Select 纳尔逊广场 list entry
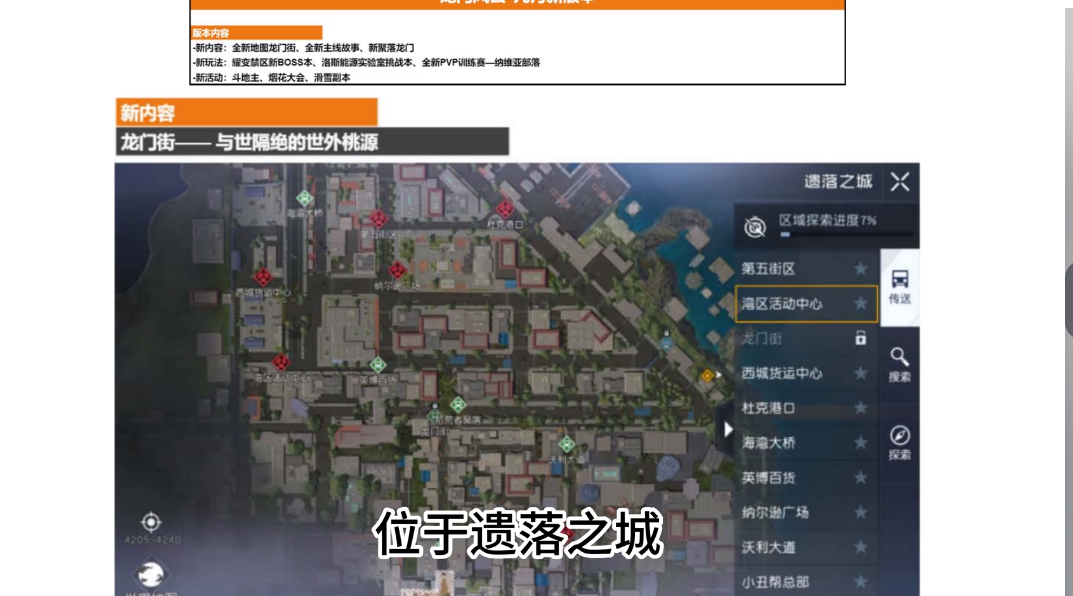1073x596 pixels. (x=806, y=513)
